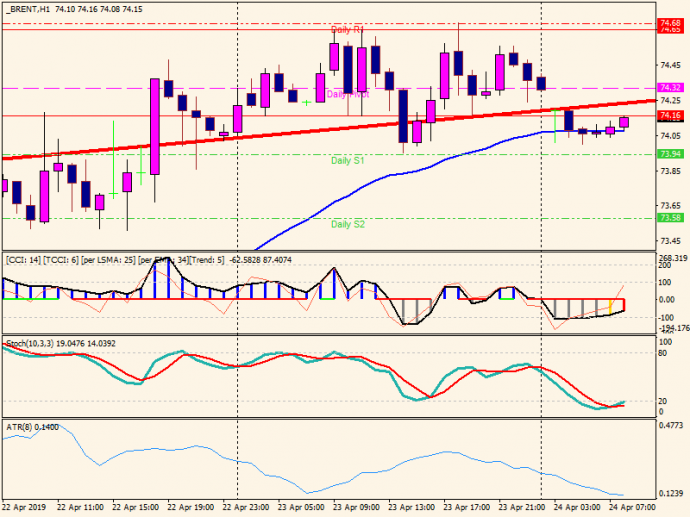
Task: Click the Daily S2 support label
Action: click(347, 224)
